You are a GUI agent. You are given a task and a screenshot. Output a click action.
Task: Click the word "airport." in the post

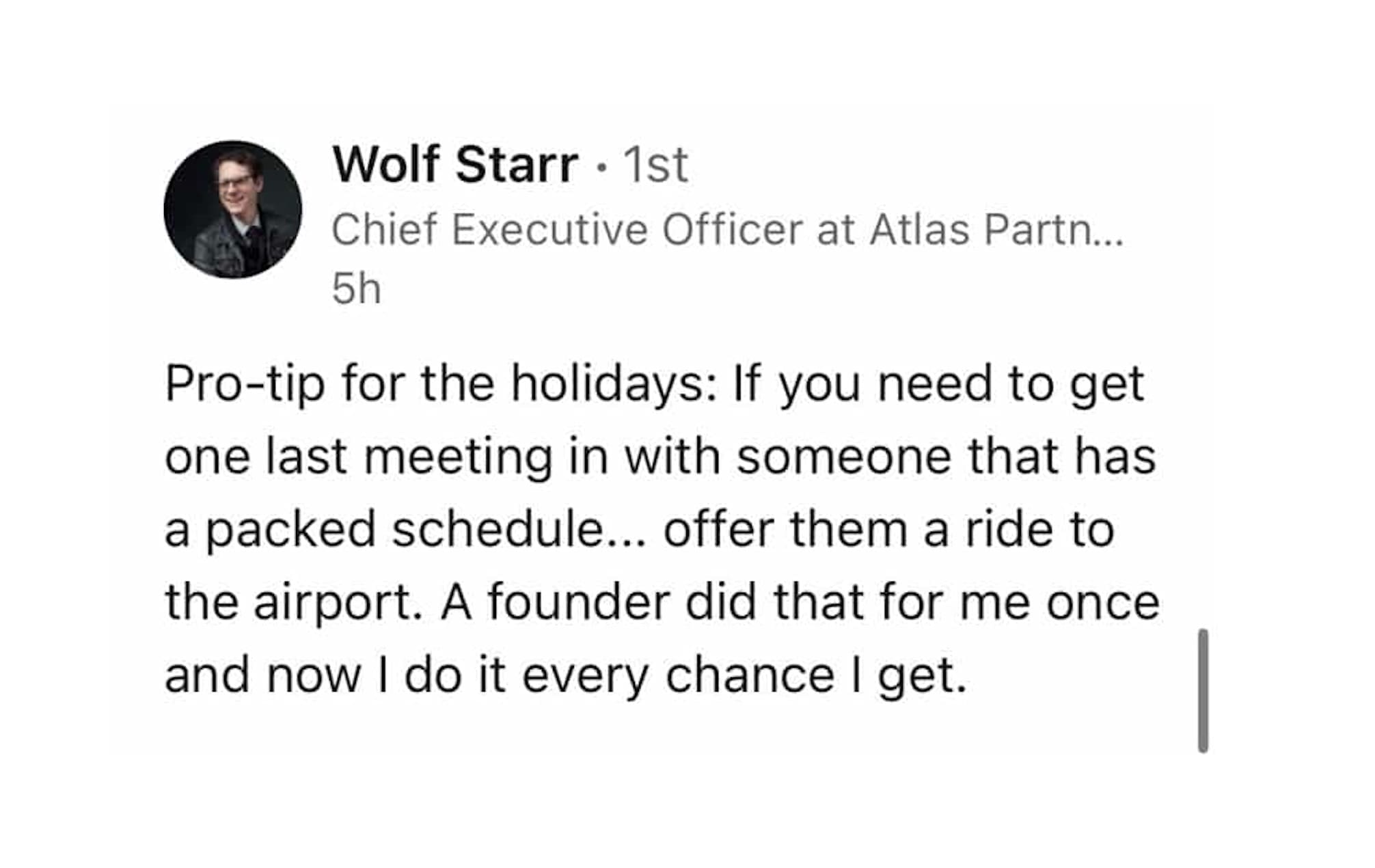[x=338, y=603]
